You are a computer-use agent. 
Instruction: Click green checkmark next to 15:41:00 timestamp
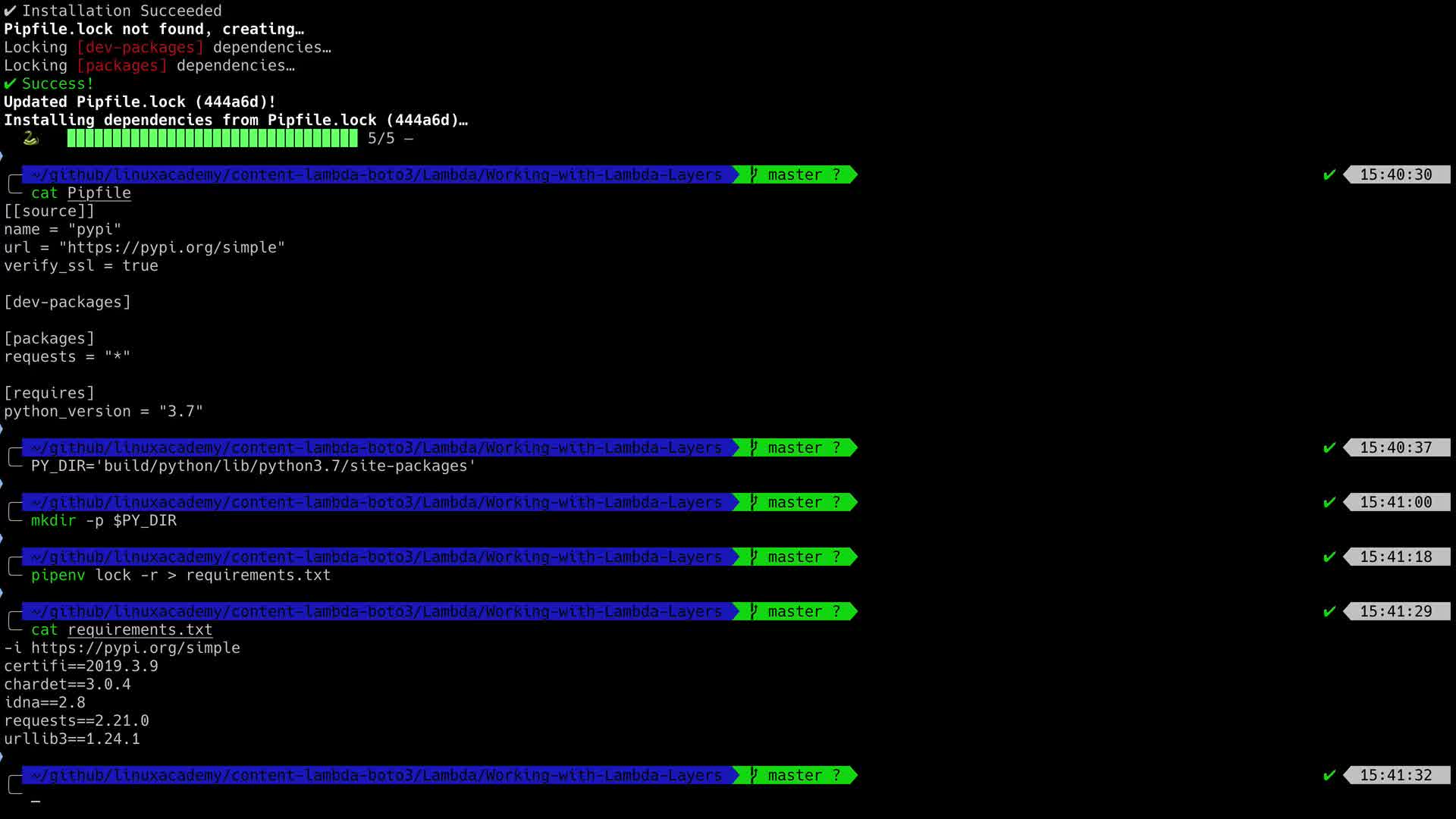[x=1329, y=503]
